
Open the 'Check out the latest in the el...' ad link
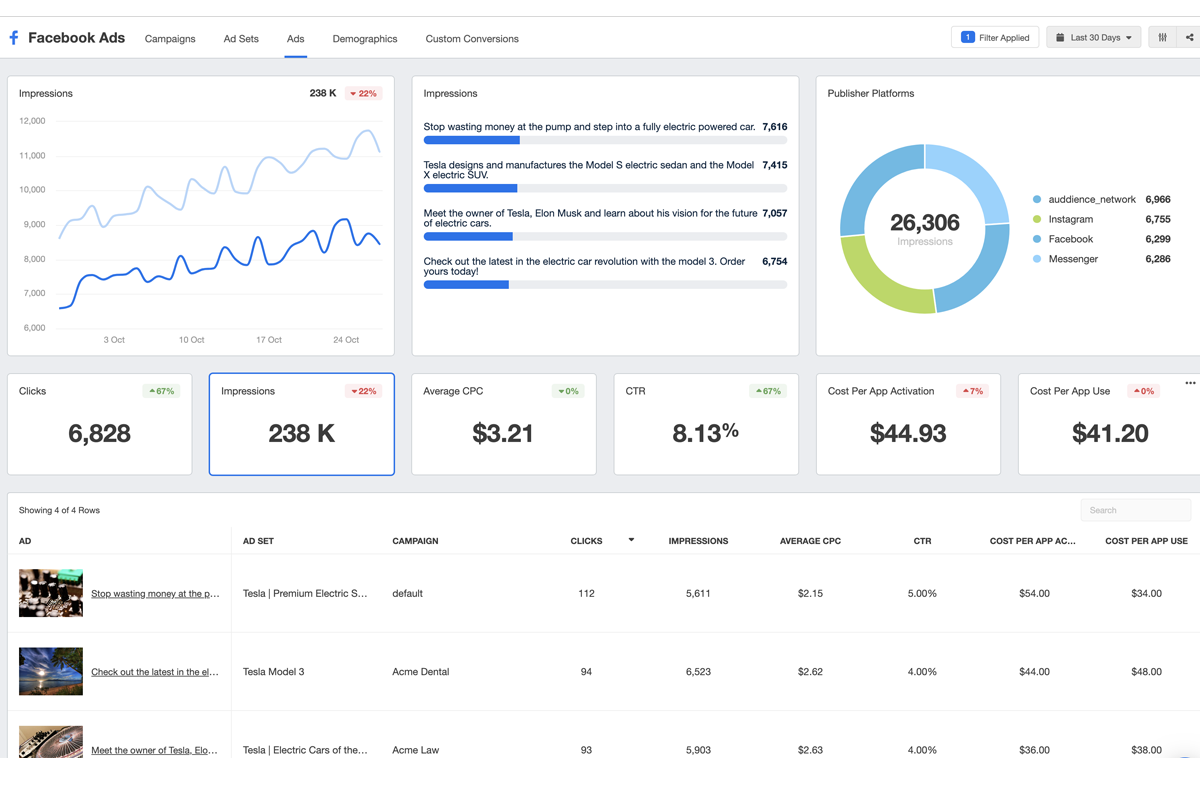pyautogui.click(x=155, y=672)
